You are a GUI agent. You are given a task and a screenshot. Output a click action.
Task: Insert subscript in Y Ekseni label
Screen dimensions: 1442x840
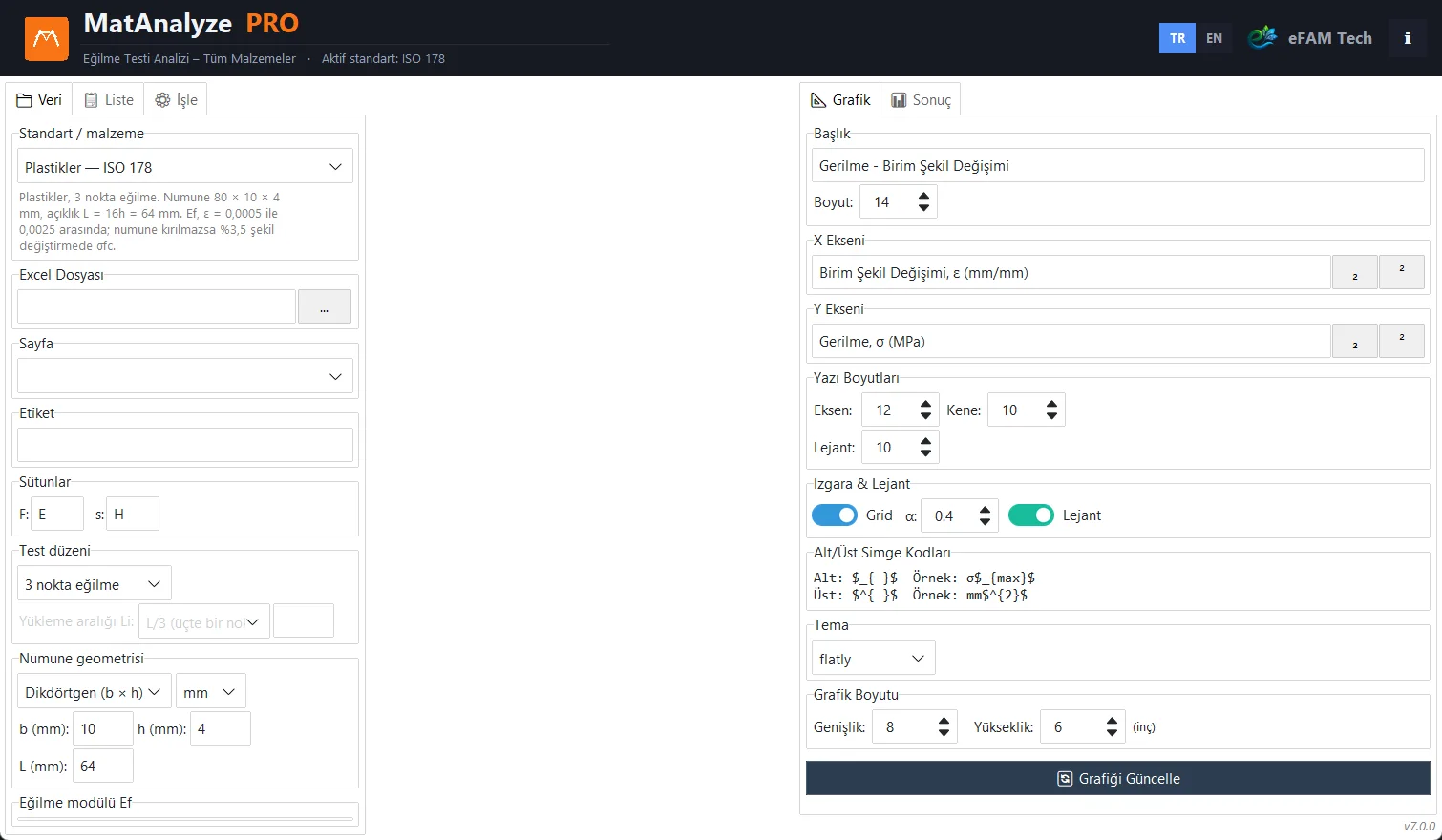click(1354, 342)
